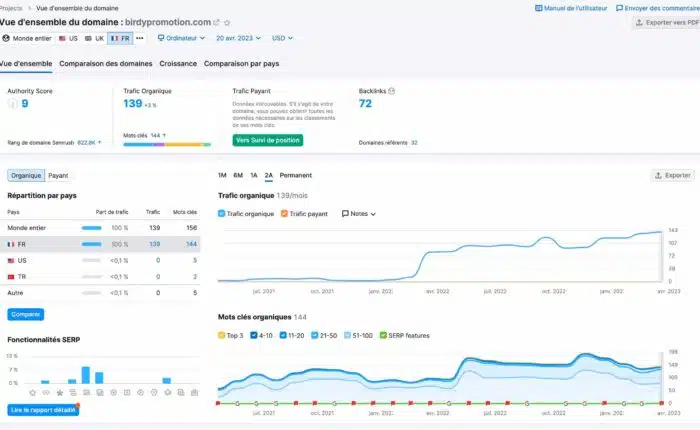Click the favorite star next to birdypromotion.com

(x=227, y=22)
